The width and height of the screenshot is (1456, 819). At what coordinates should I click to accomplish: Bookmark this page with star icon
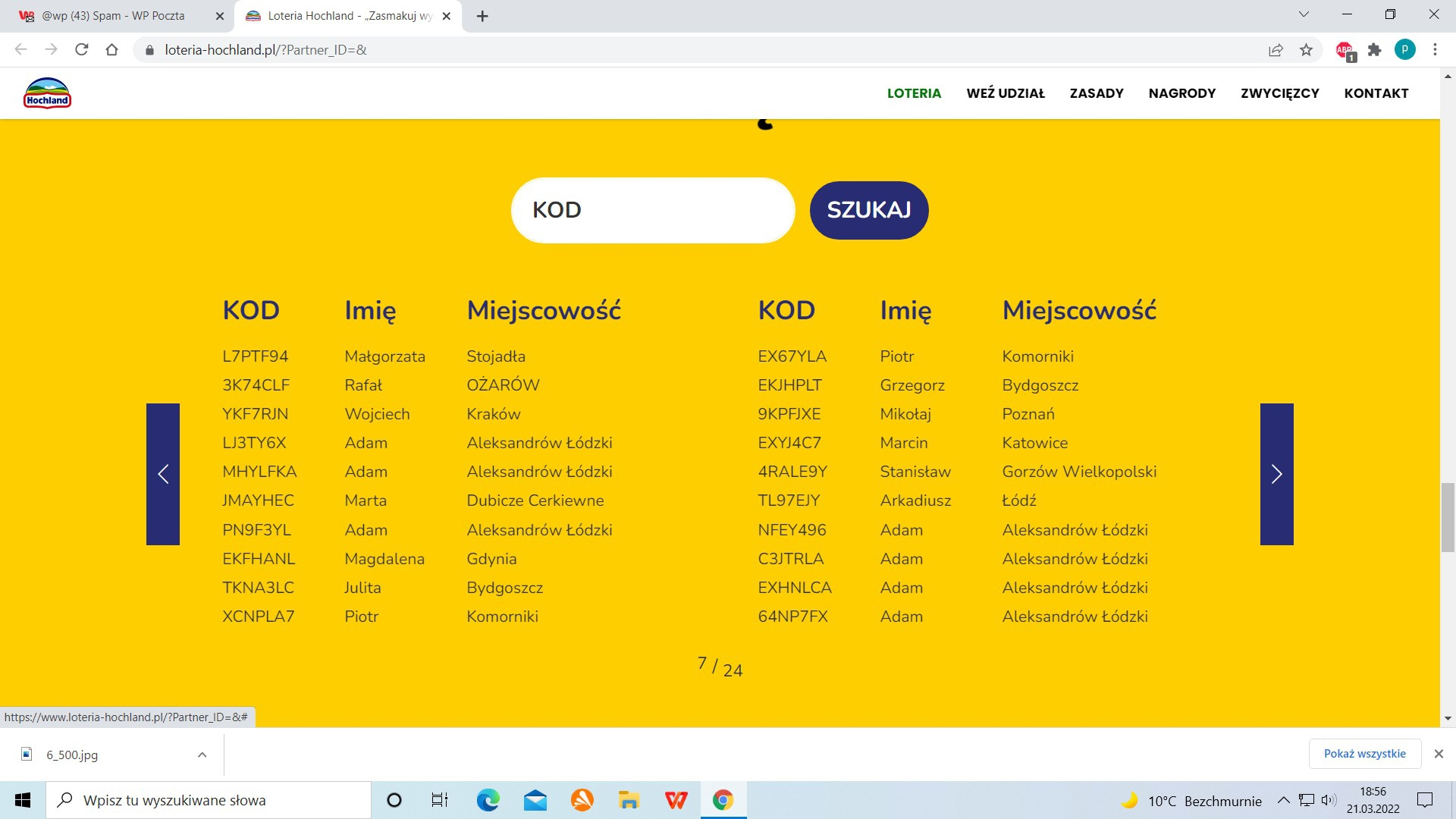coord(1306,50)
